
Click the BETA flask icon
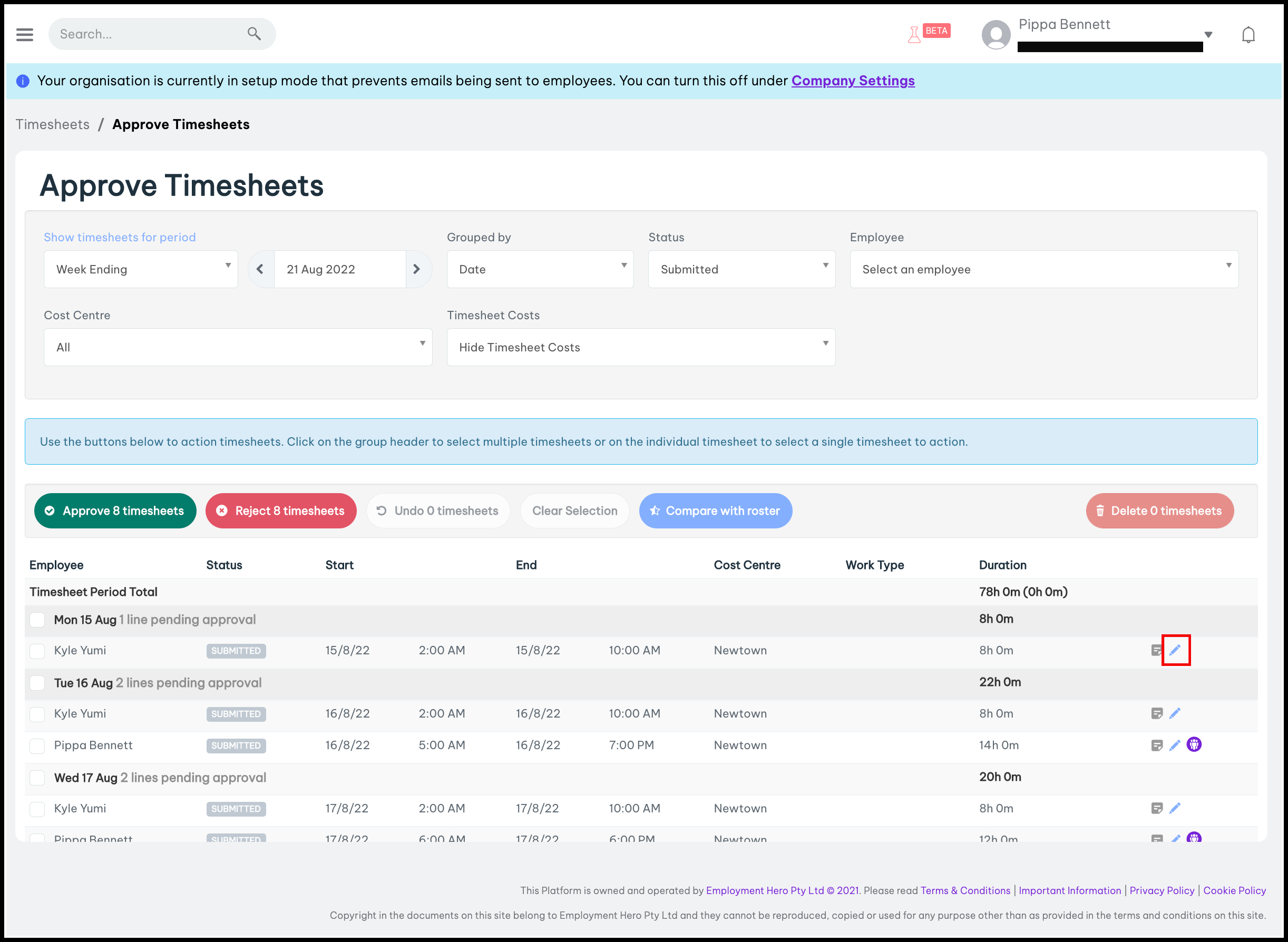click(x=914, y=34)
